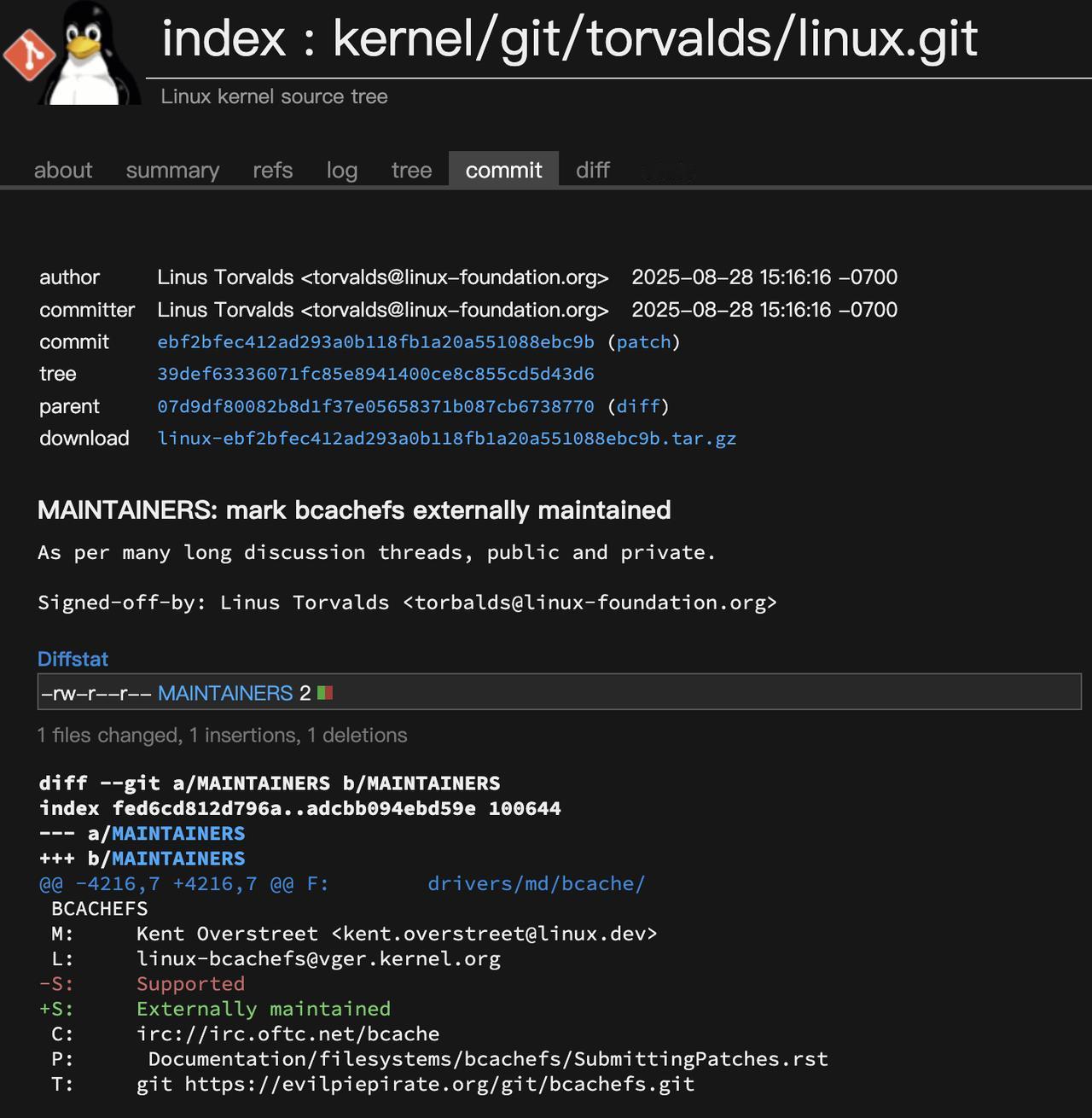1092x1118 pixels.
Task: Click the Kent Overstreet maintainer line
Action: [354, 934]
